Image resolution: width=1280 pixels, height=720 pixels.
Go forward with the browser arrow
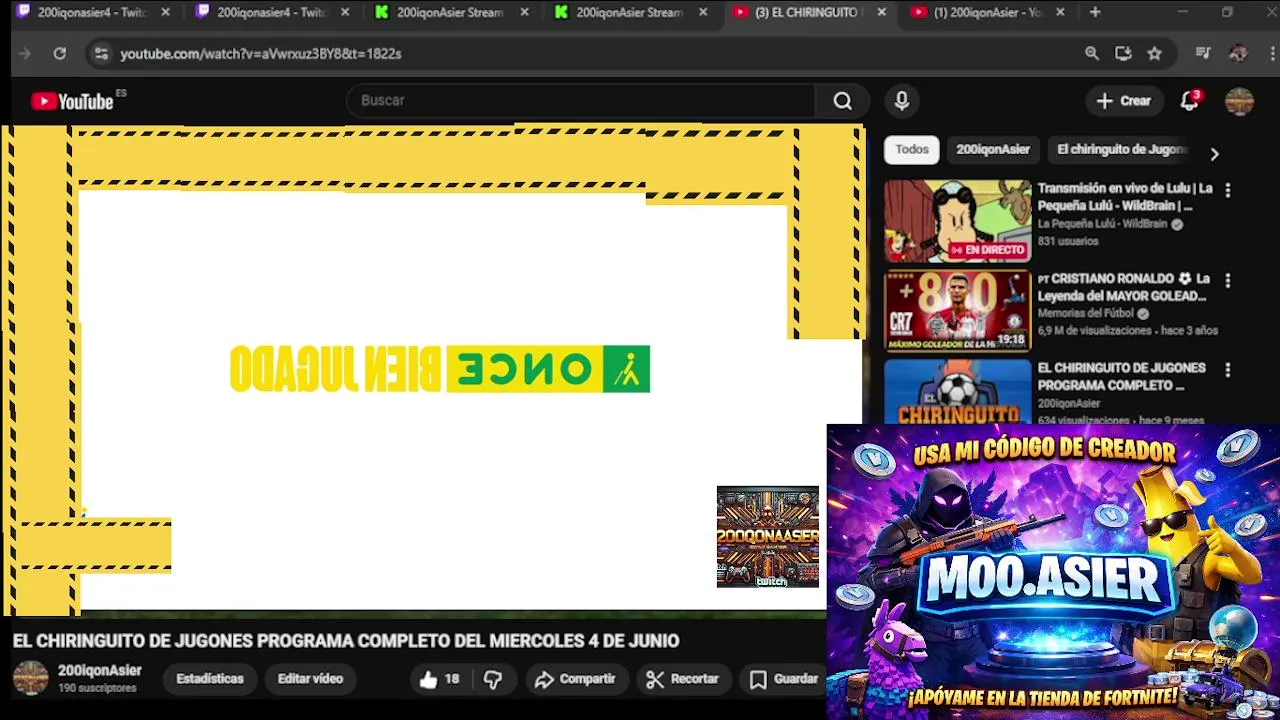pos(25,54)
